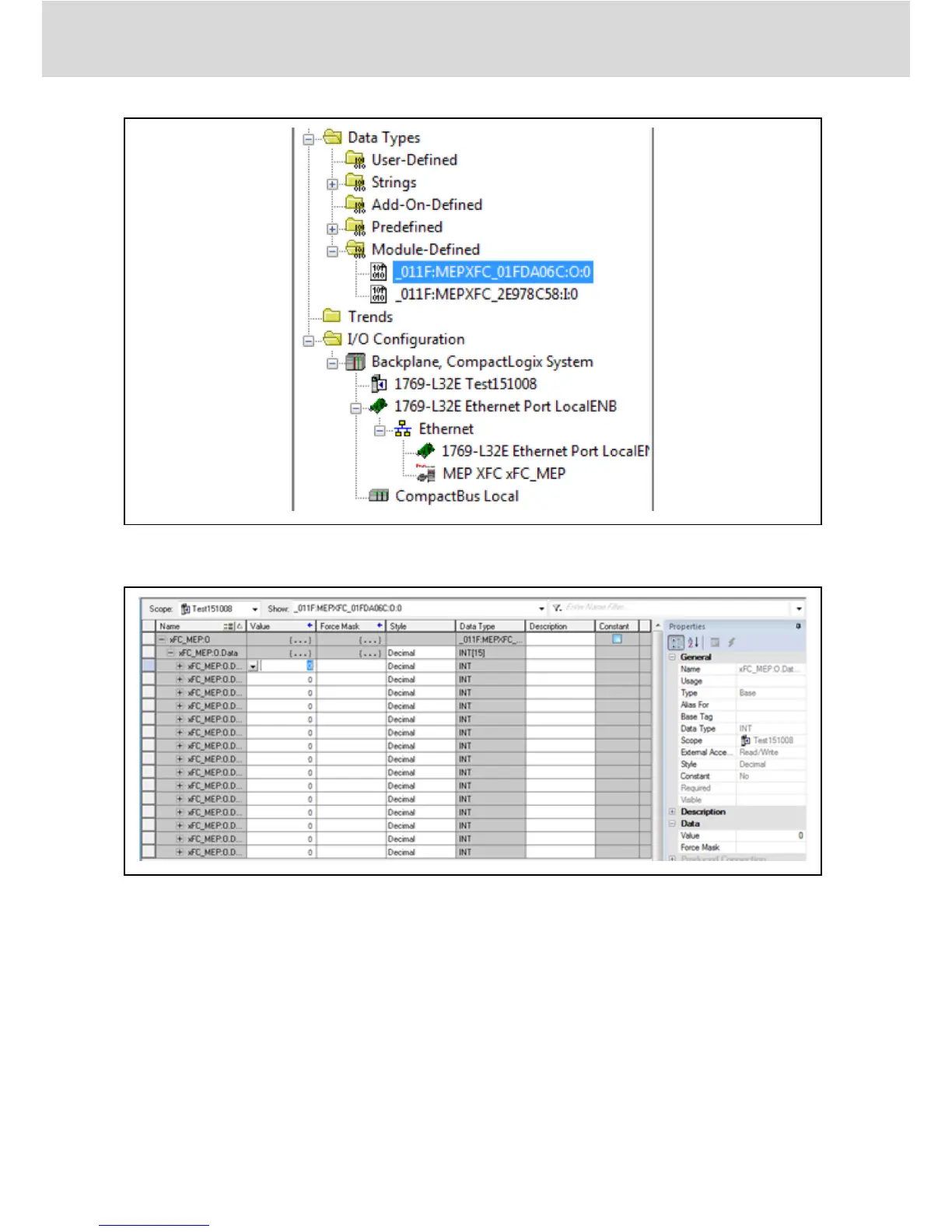This screenshot has height=1232, width=952.
Task: Click the Value column header
Action: tap(282, 626)
